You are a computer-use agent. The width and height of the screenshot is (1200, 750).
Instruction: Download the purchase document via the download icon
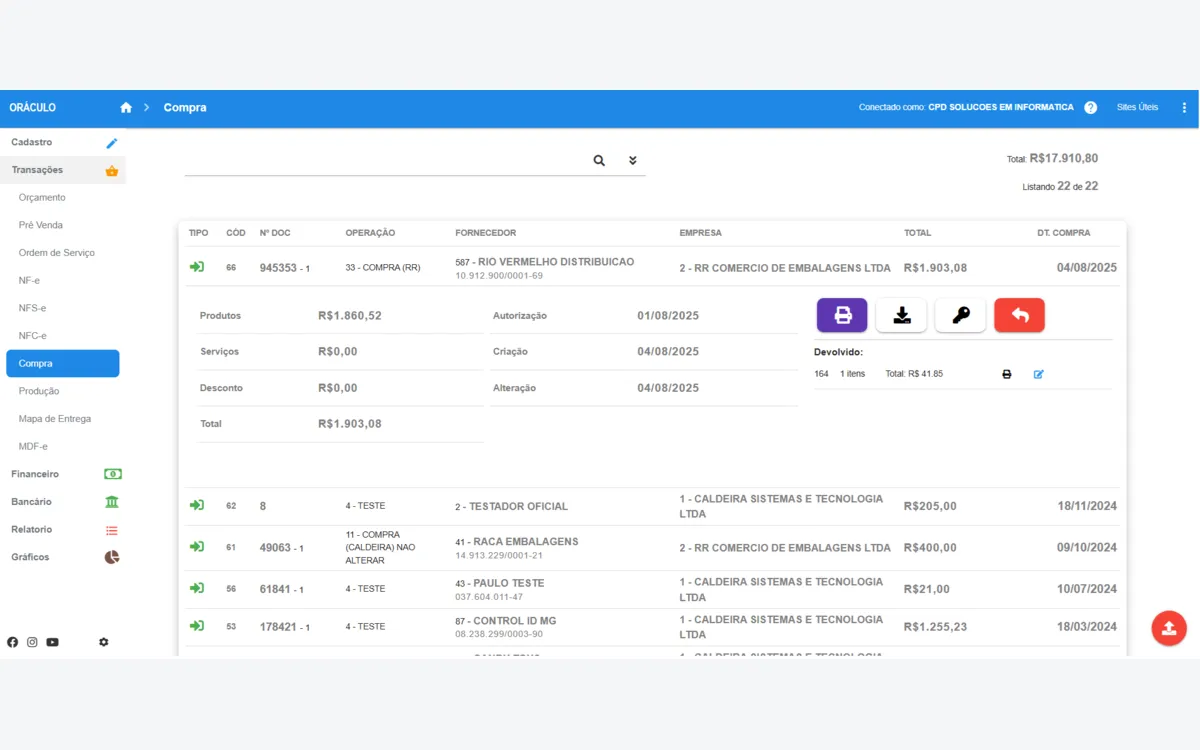click(901, 314)
